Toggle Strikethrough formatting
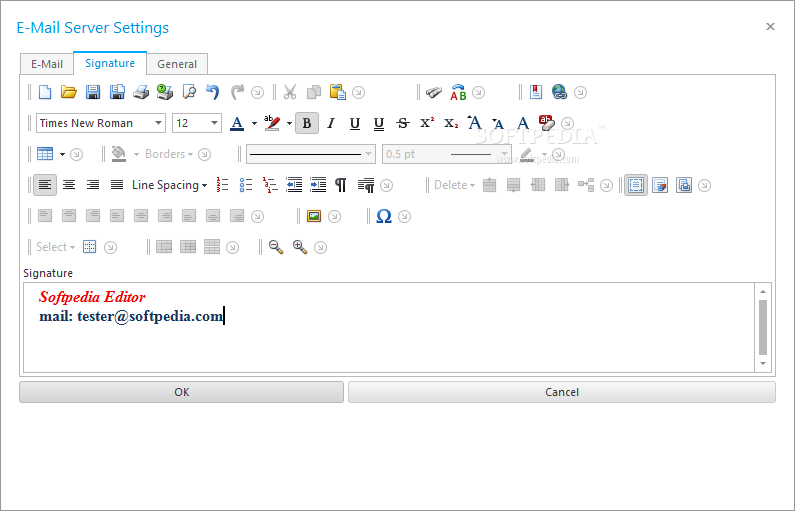 point(403,123)
